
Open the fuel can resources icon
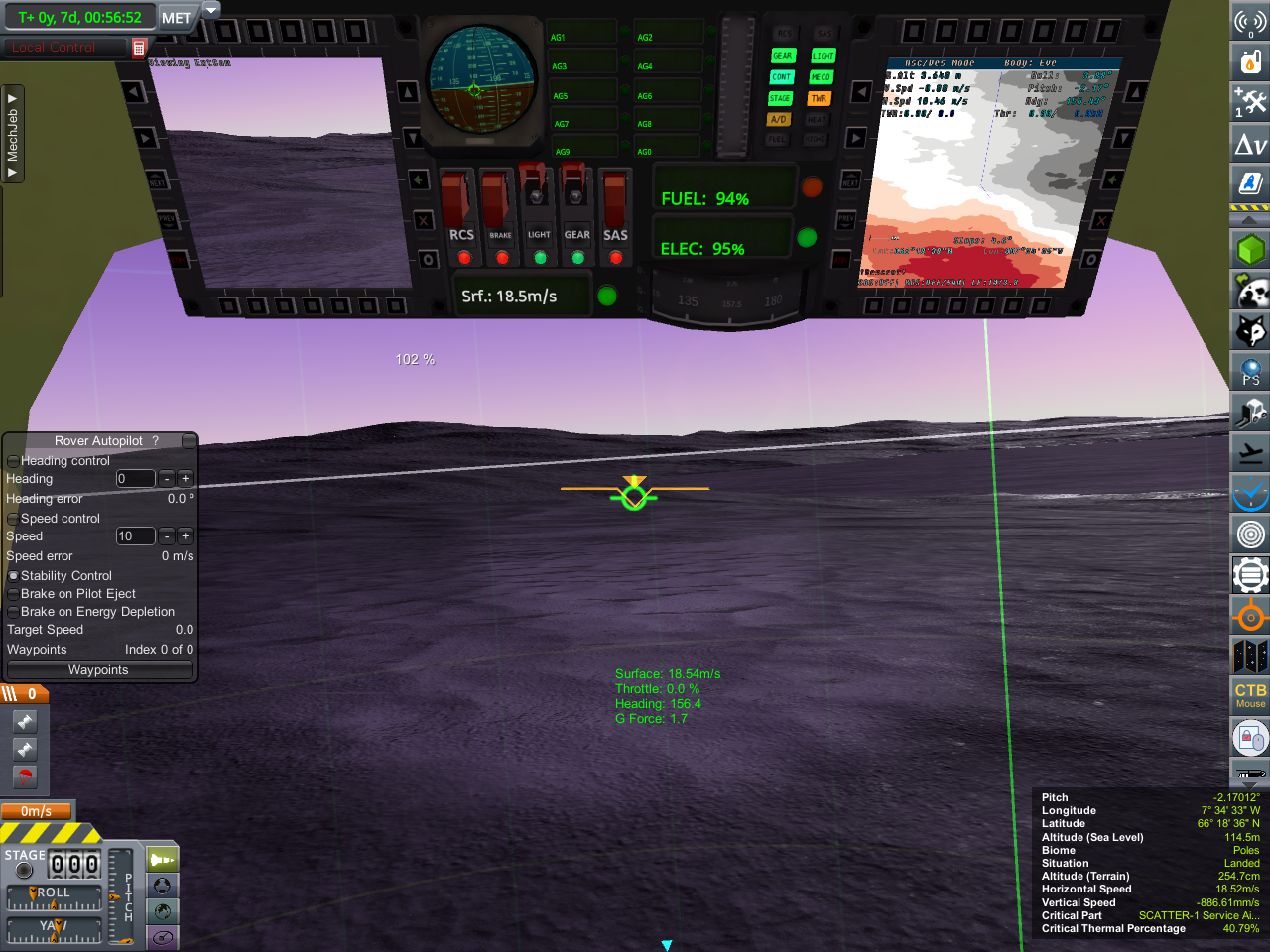[1250, 59]
